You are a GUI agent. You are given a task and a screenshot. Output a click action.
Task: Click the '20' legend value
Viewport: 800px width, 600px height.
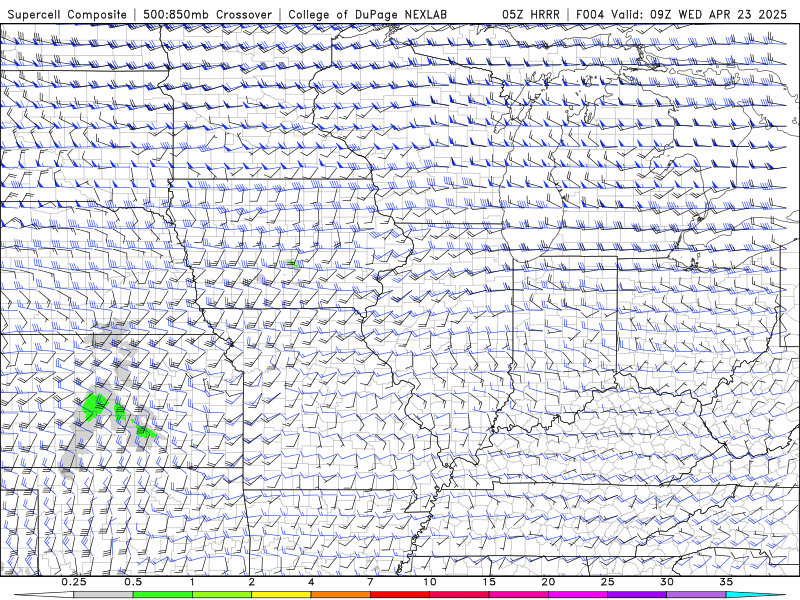click(x=548, y=582)
